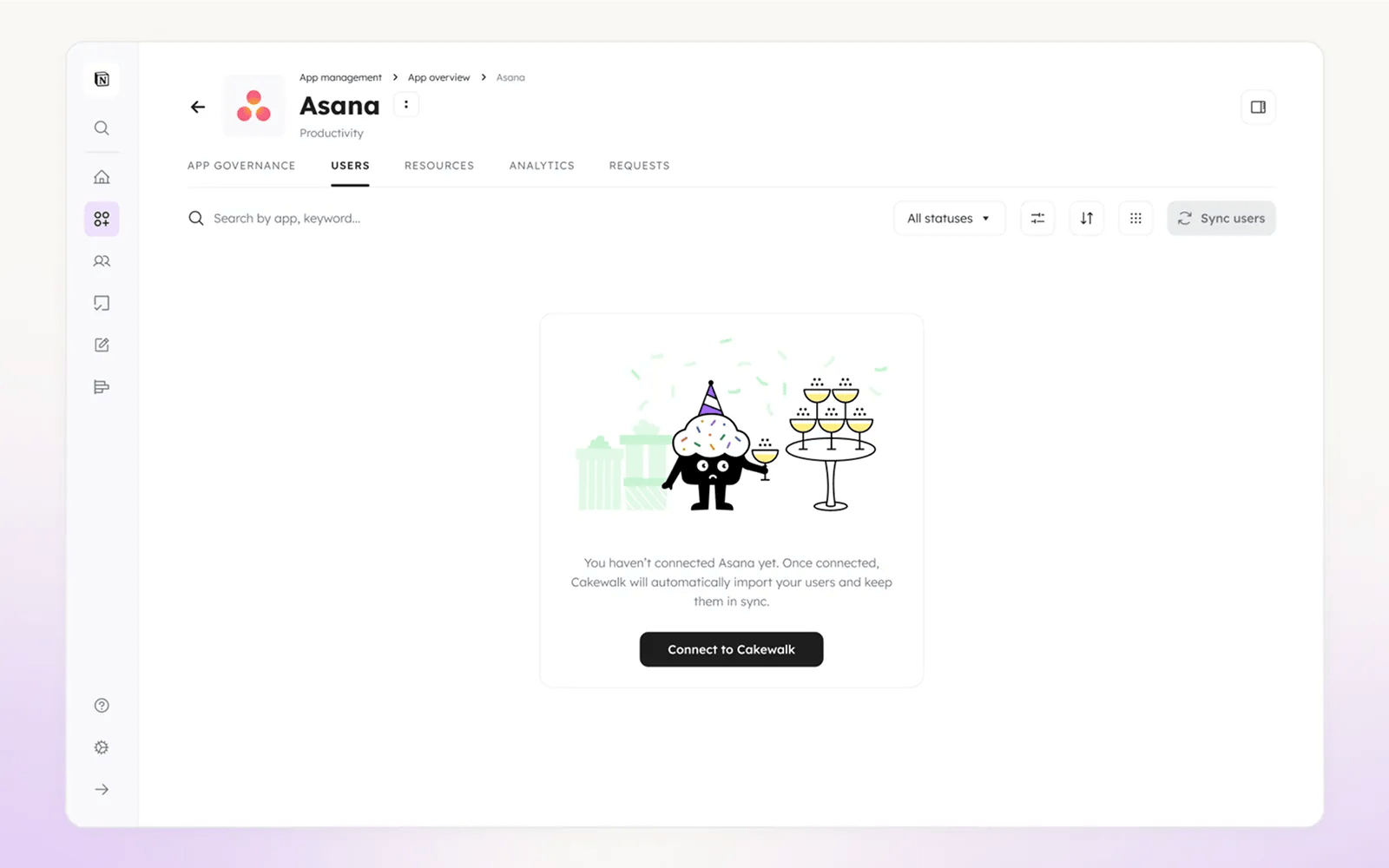Select the Apps grid icon in sidebar
This screenshot has width=1389, height=868.
pos(102,219)
